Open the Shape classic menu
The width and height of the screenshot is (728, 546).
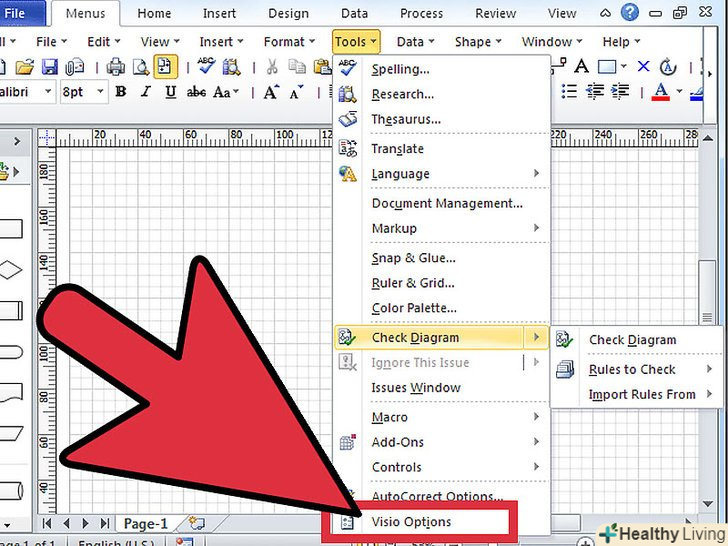(478, 42)
